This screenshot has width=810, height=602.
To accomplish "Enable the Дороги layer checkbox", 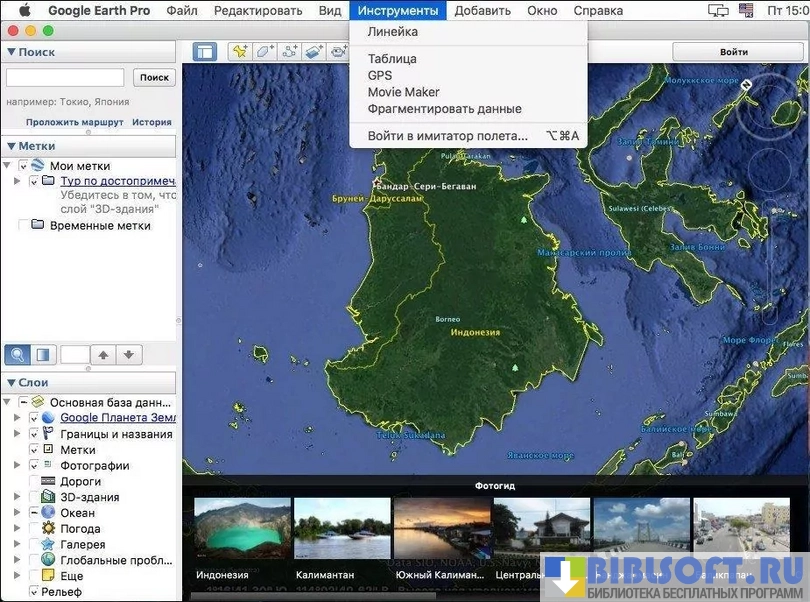I will (x=34, y=481).
